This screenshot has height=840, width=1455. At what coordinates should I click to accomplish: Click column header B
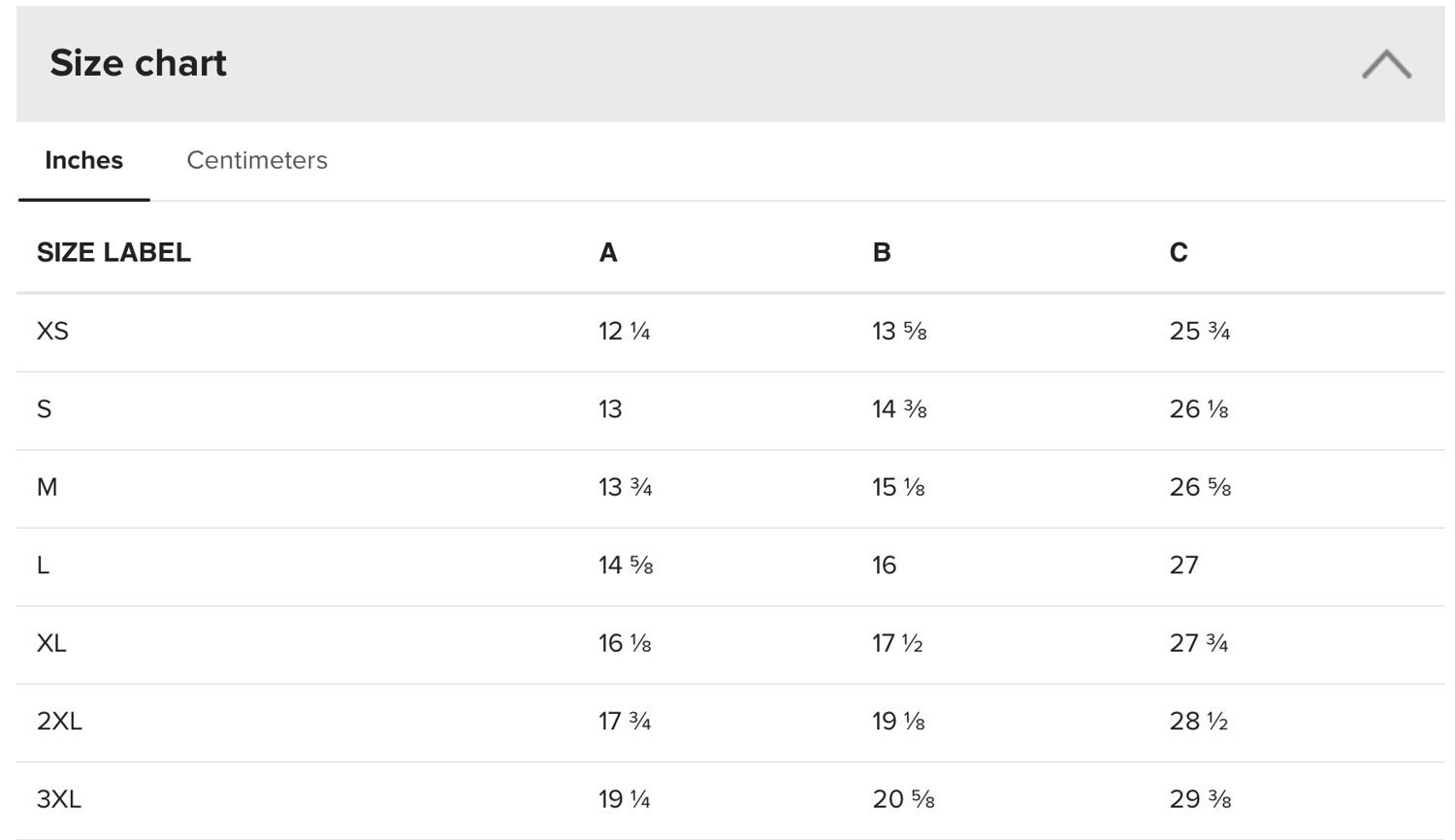pyautogui.click(x=881, y=252)
